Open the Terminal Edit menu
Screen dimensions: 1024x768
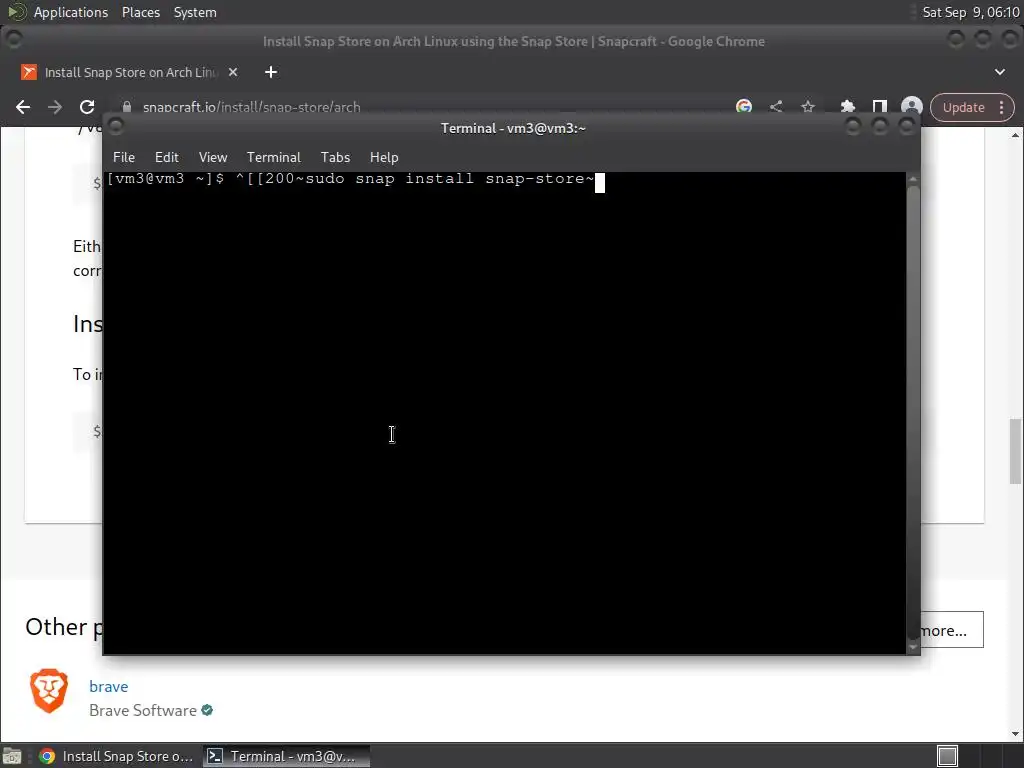pos(167,157)
